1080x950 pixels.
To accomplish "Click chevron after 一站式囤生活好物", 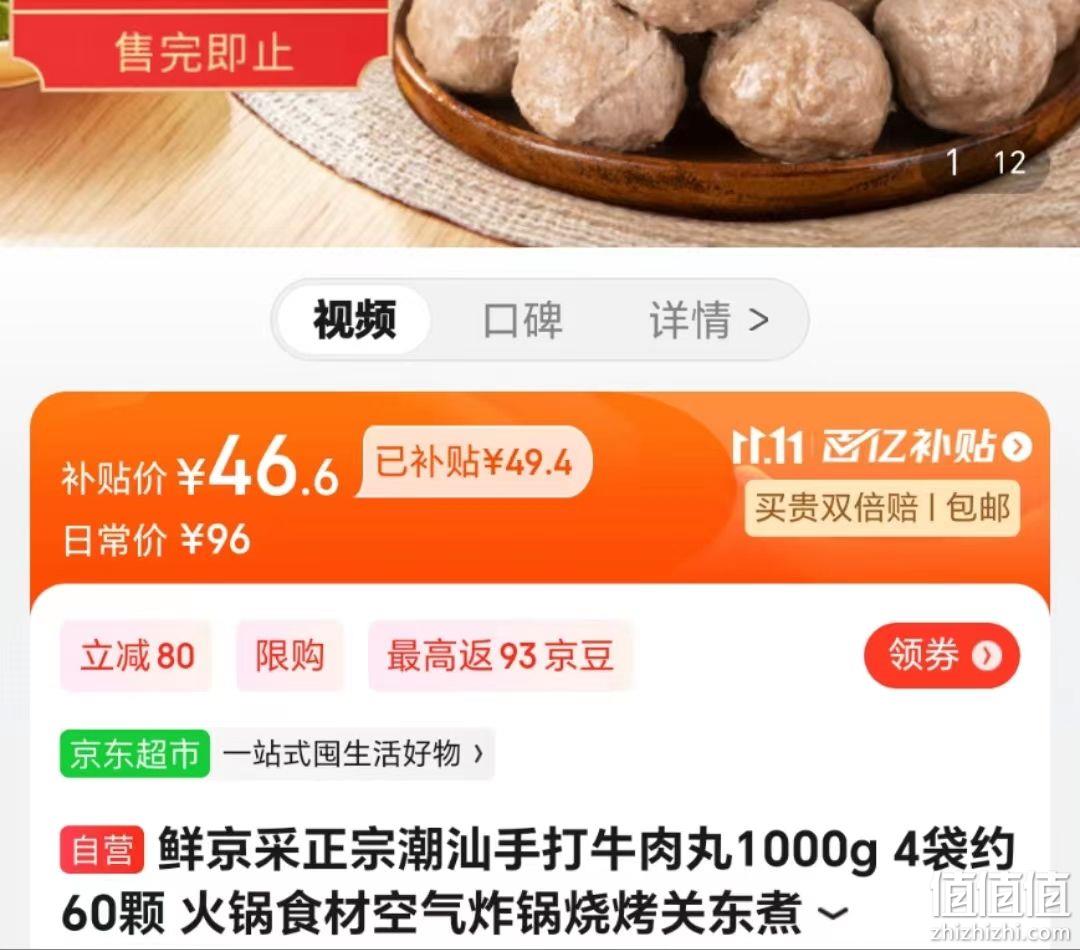I will pos(478,754).
